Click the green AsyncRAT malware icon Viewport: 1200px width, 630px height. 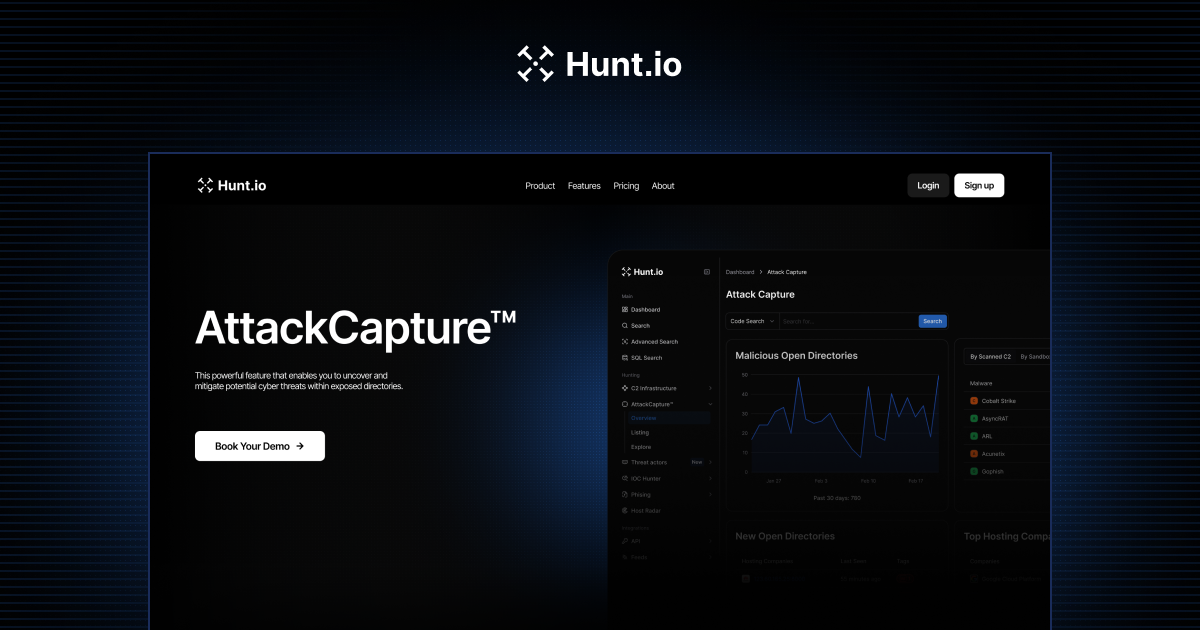[x=974, y=419]
